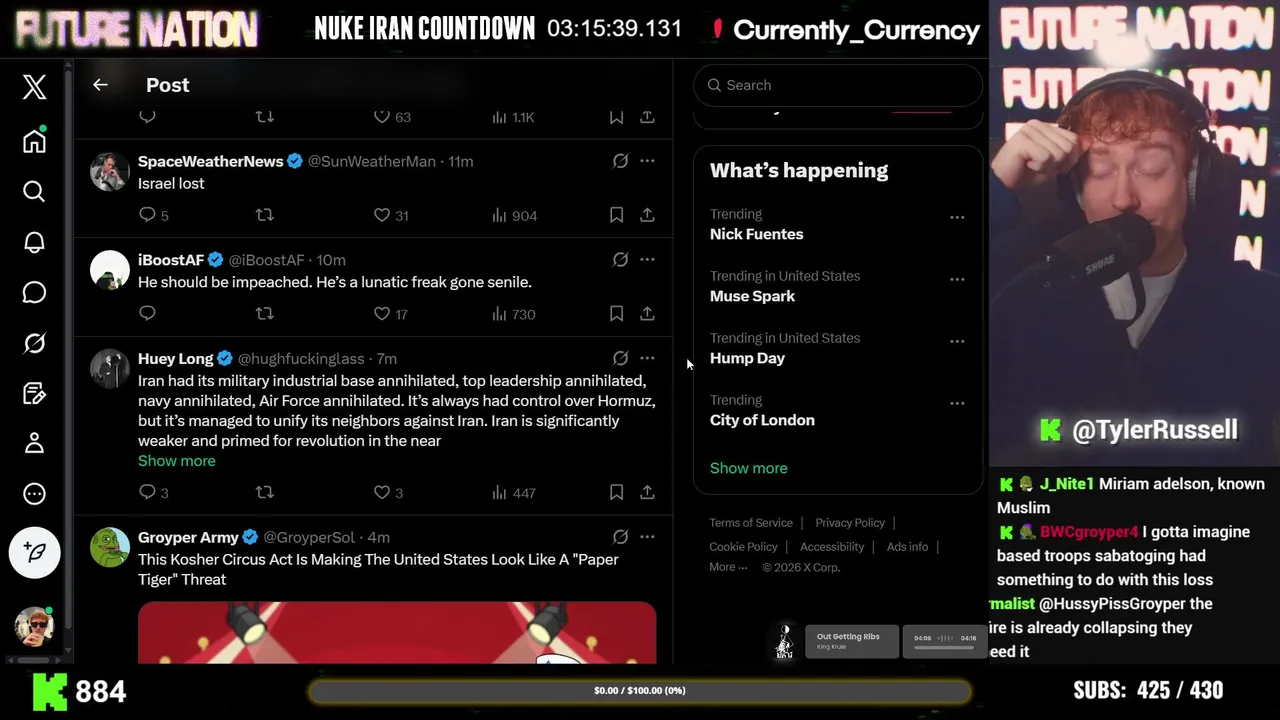Repost the SpaceWeatherNews post
This screenshot has height=720, width=1280.
265,215
